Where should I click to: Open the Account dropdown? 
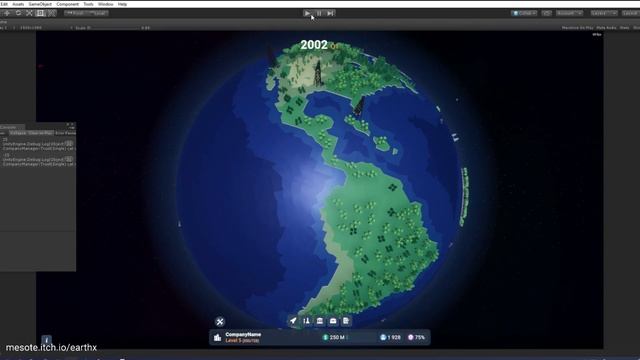point(569,13)
